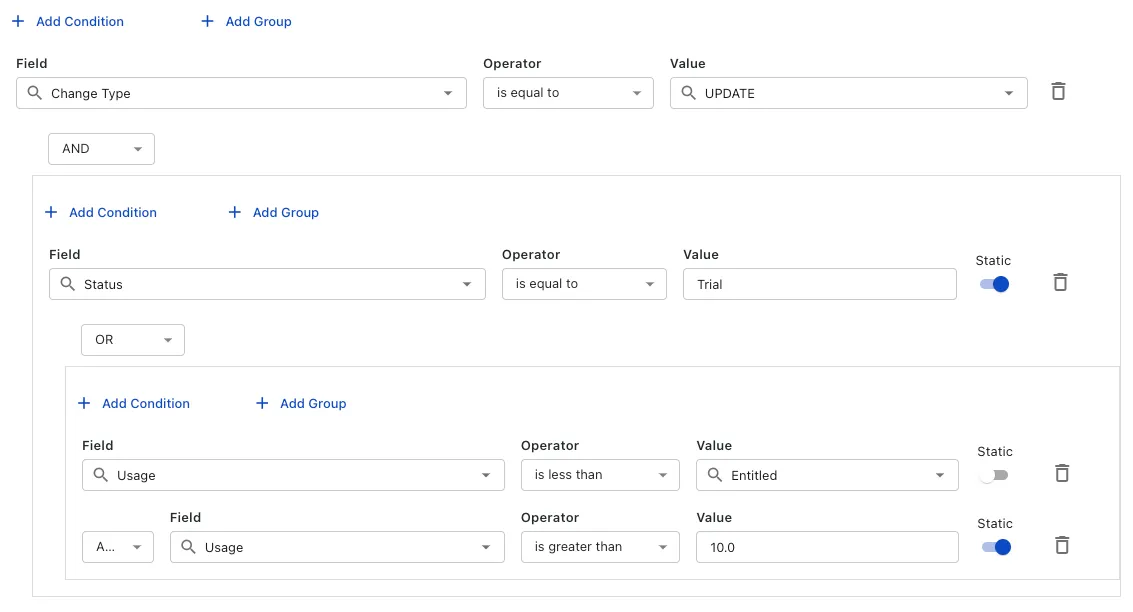
Task: Delete the Change Type condition row
Action: [1058, 92]
